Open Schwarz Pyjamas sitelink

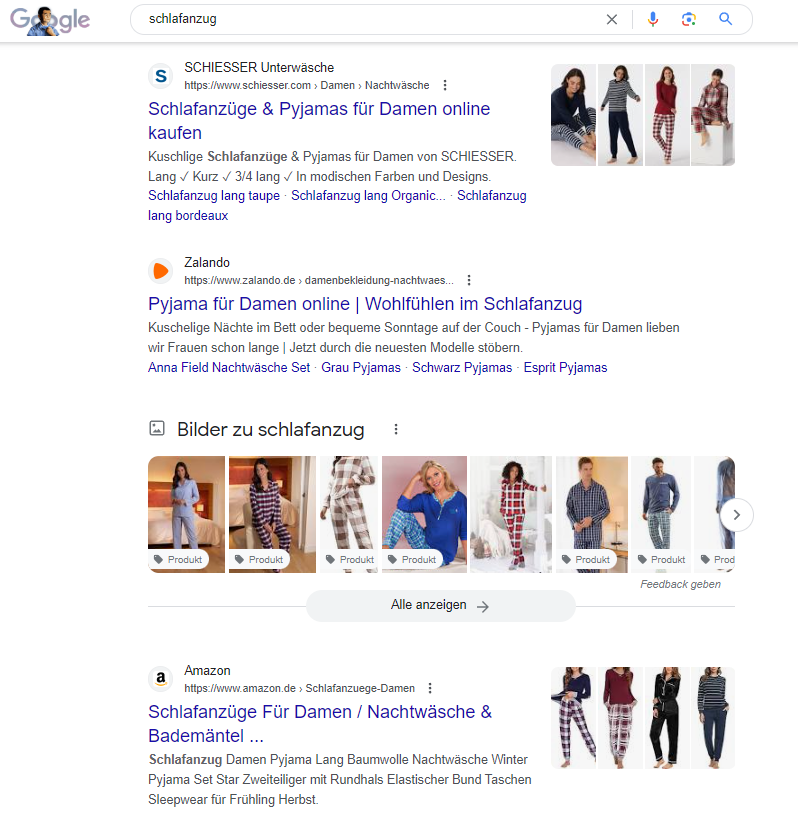tap(462, 368)
